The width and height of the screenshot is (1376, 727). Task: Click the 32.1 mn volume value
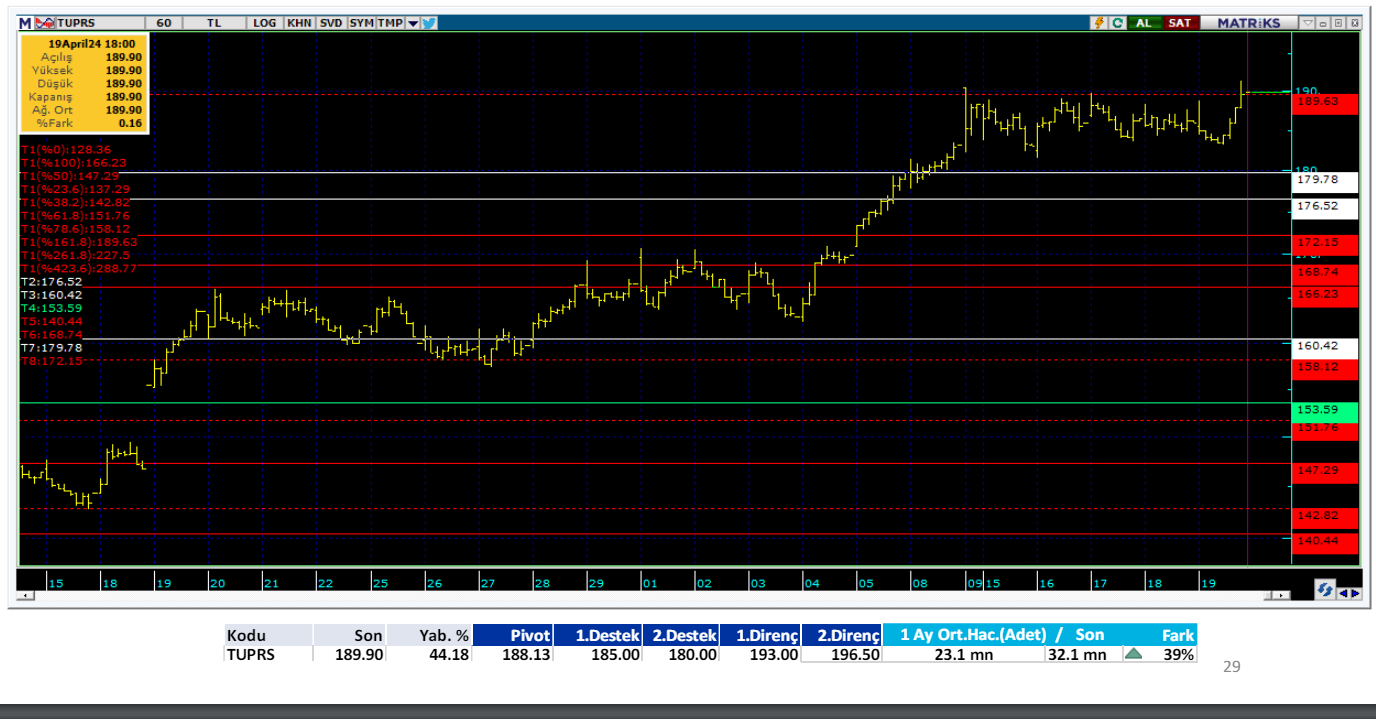[x=1078, y=654]
